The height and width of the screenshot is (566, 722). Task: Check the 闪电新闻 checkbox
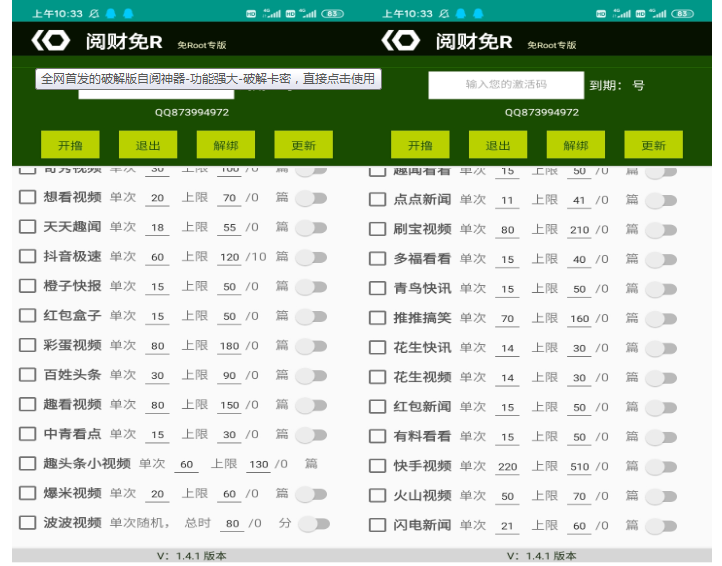378,525
